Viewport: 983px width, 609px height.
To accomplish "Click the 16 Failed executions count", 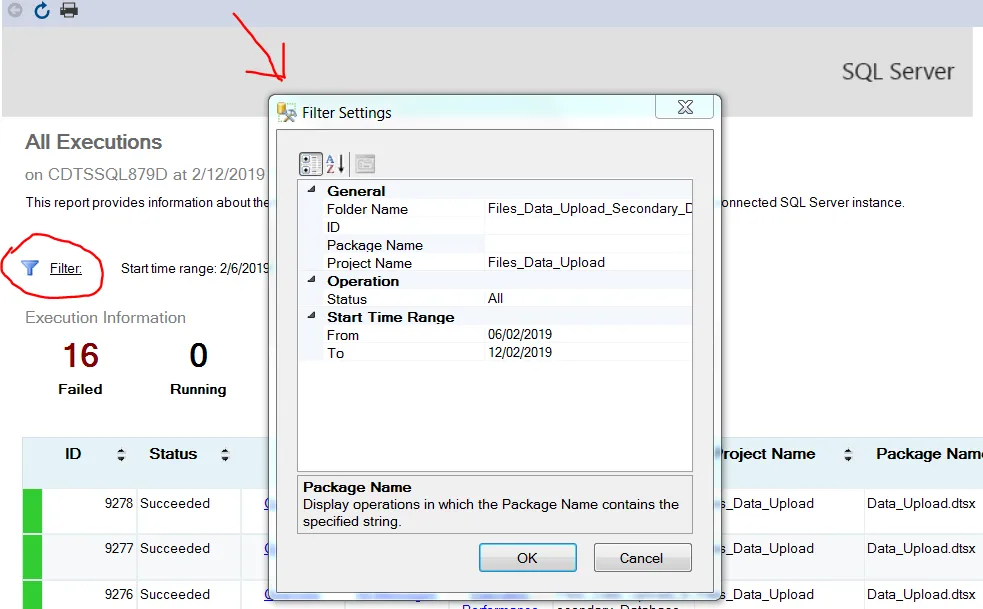I will tap(81, 356).
